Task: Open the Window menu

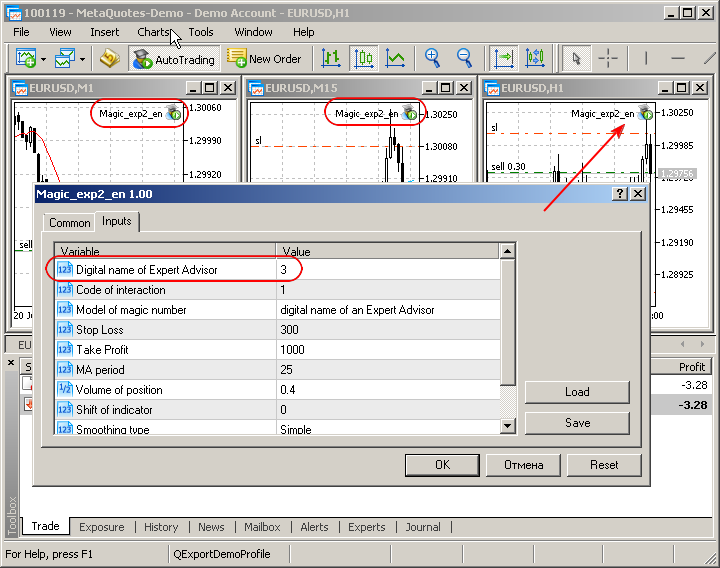Action: click(253, 32)
